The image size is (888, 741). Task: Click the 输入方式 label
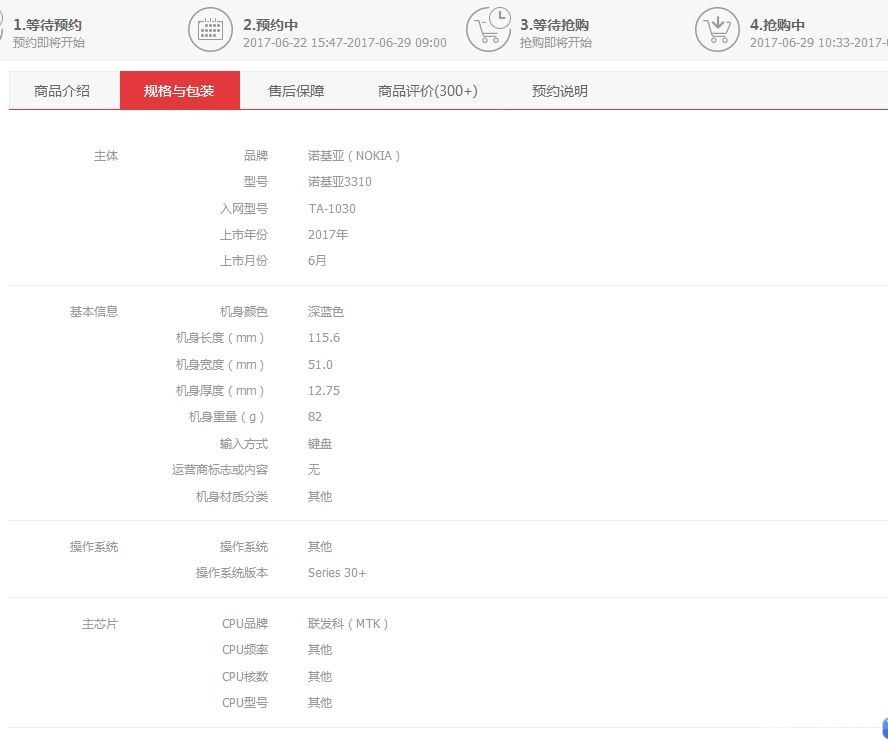(x=244, y=444)
